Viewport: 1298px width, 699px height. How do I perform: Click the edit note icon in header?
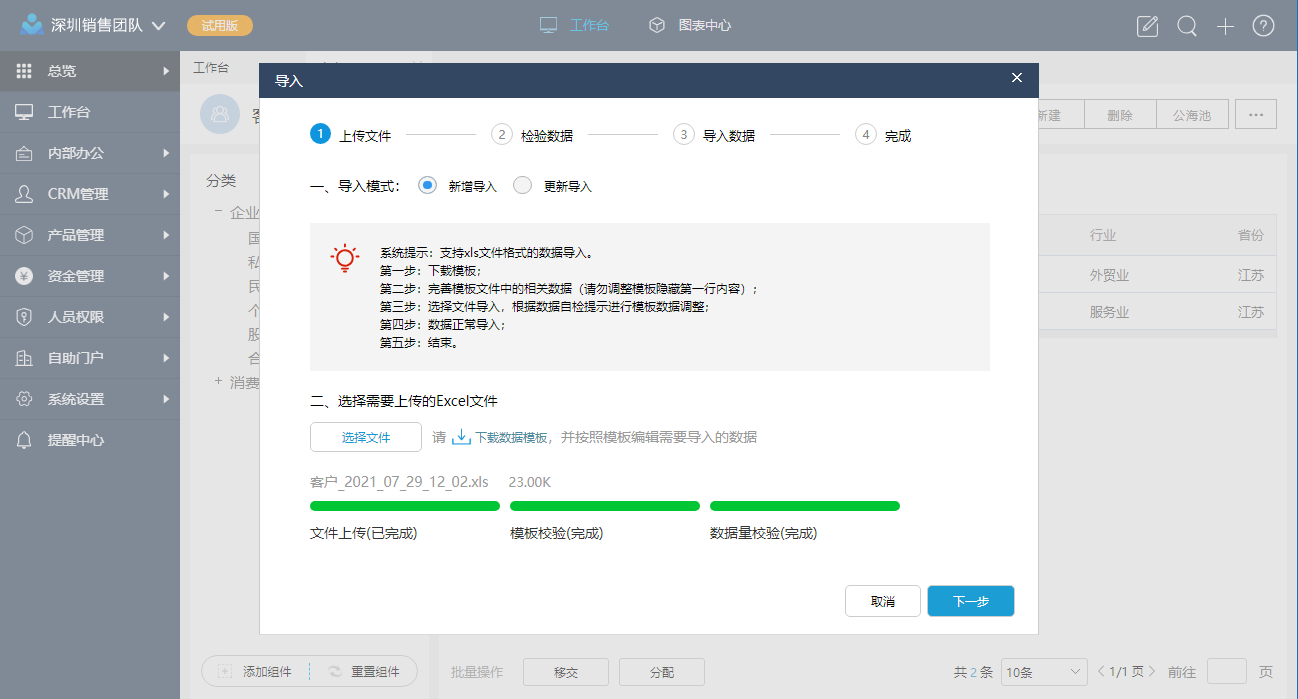pos(1147,26)
